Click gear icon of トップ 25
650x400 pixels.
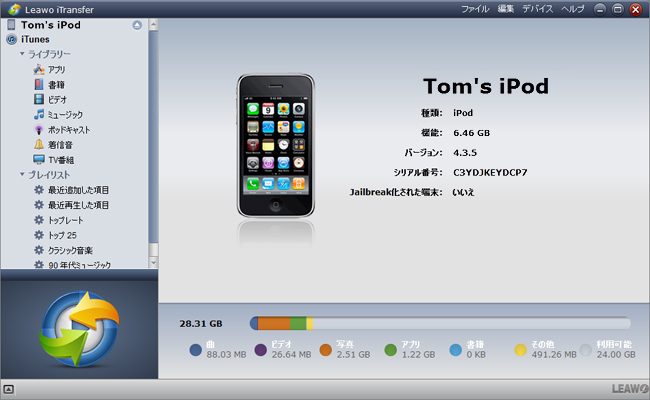[39, 235]
